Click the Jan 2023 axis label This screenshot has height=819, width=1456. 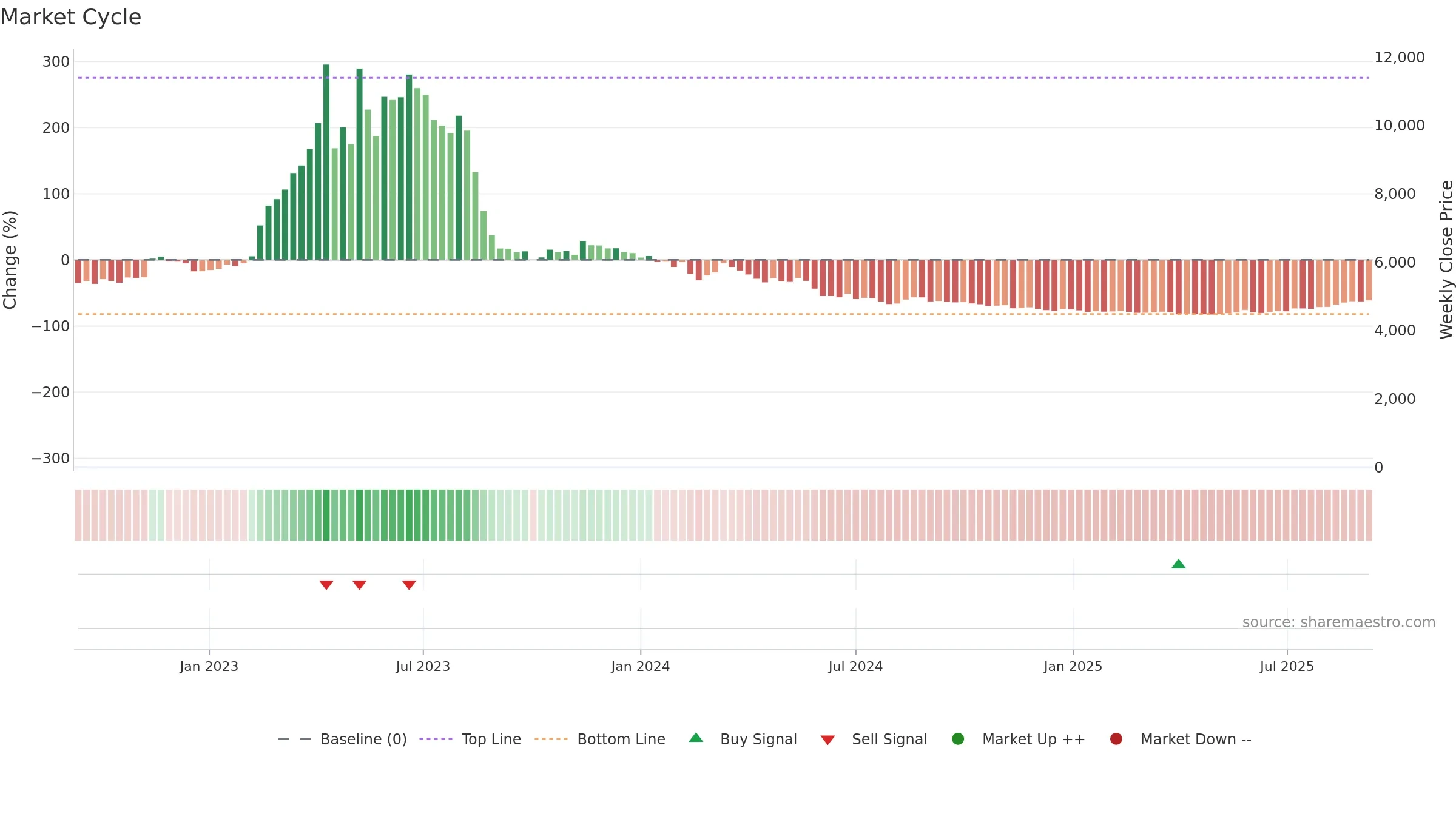pos(209,666)
